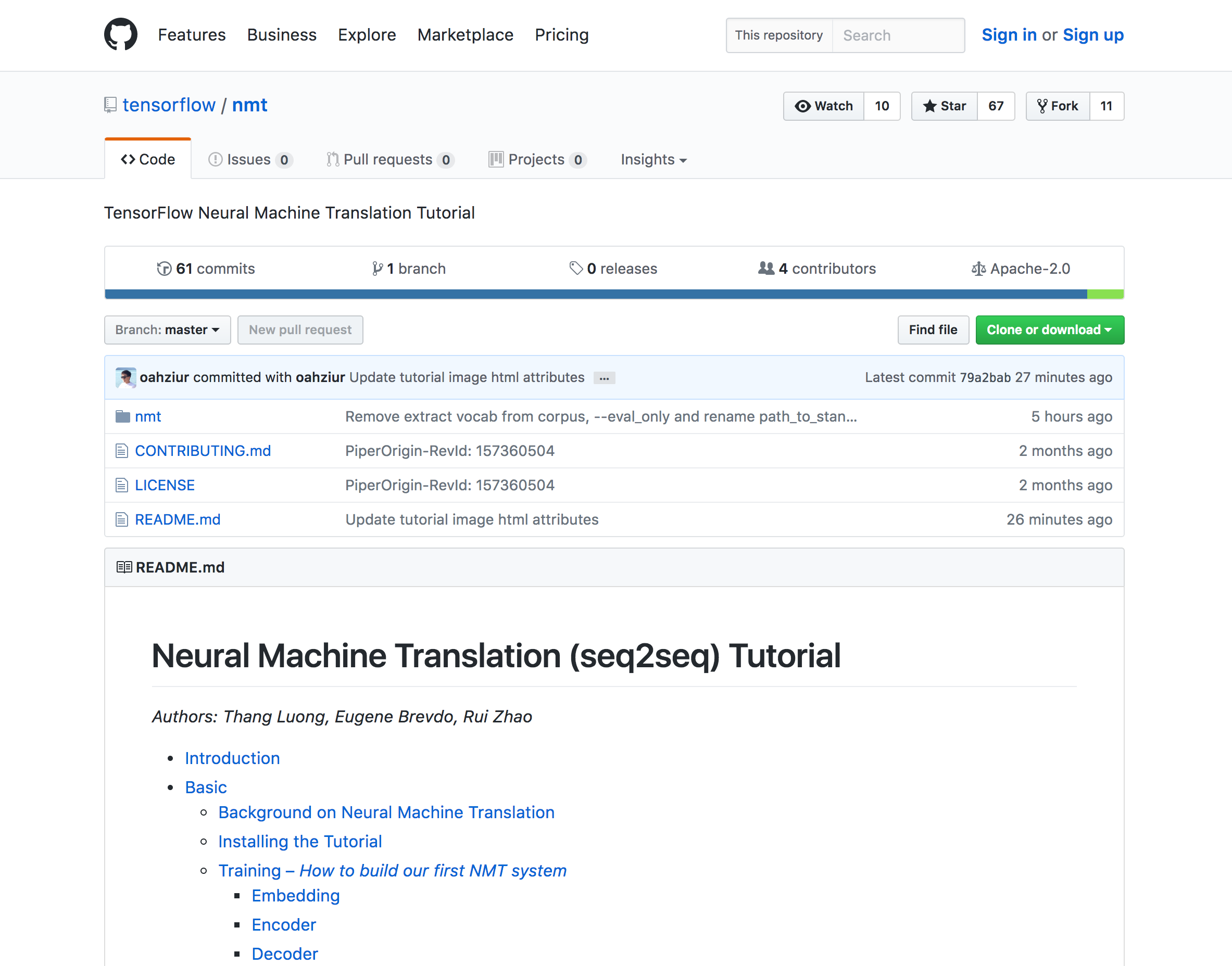Switch to the Issues tab

[249, 159]
